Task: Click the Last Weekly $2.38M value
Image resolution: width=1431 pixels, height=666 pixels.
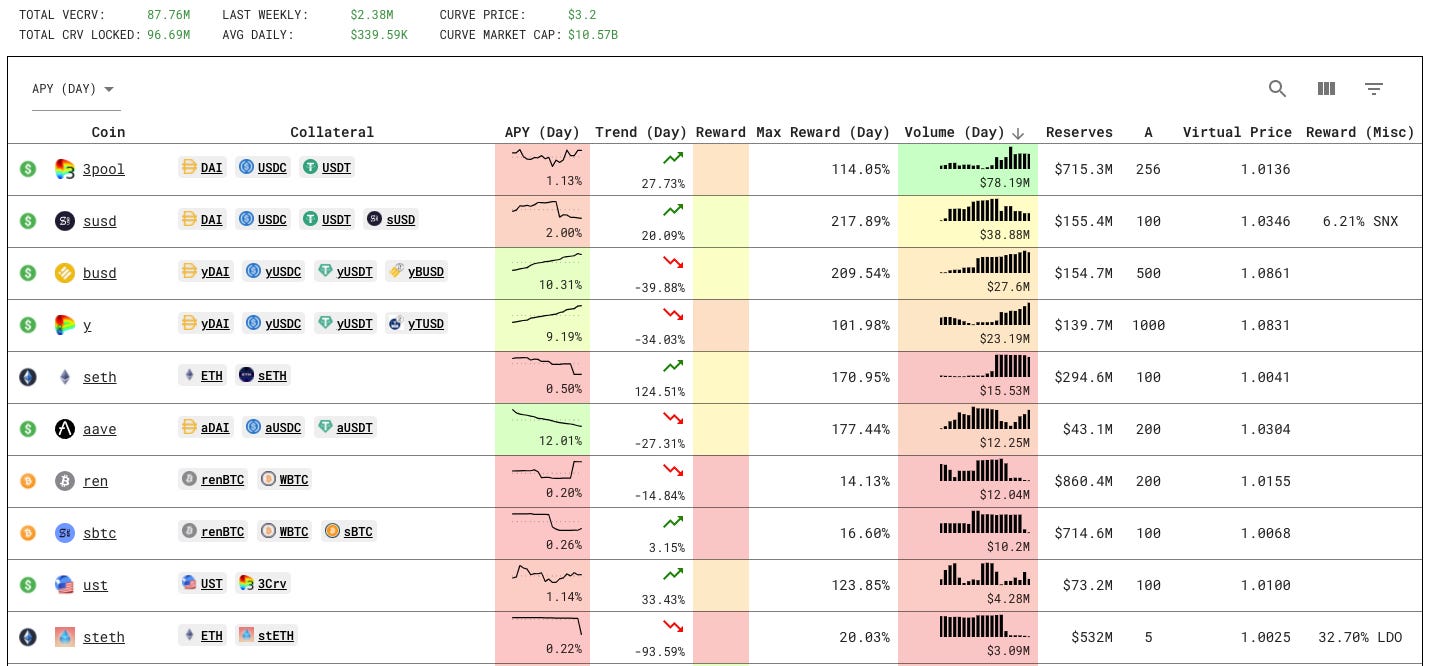Action: (372, 15)
